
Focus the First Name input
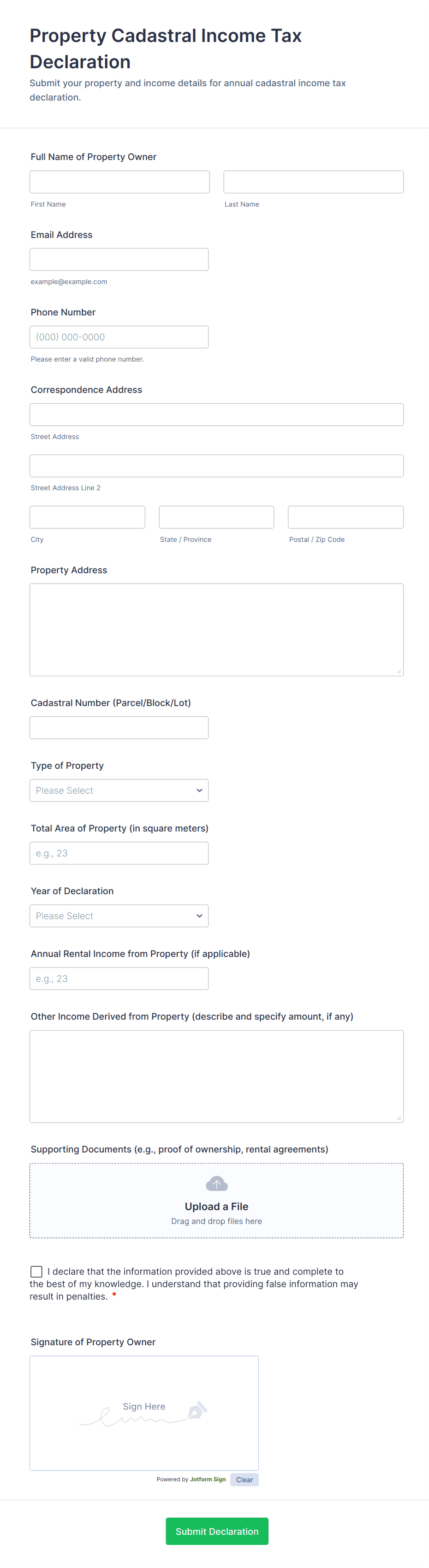[x=119, y=182]
